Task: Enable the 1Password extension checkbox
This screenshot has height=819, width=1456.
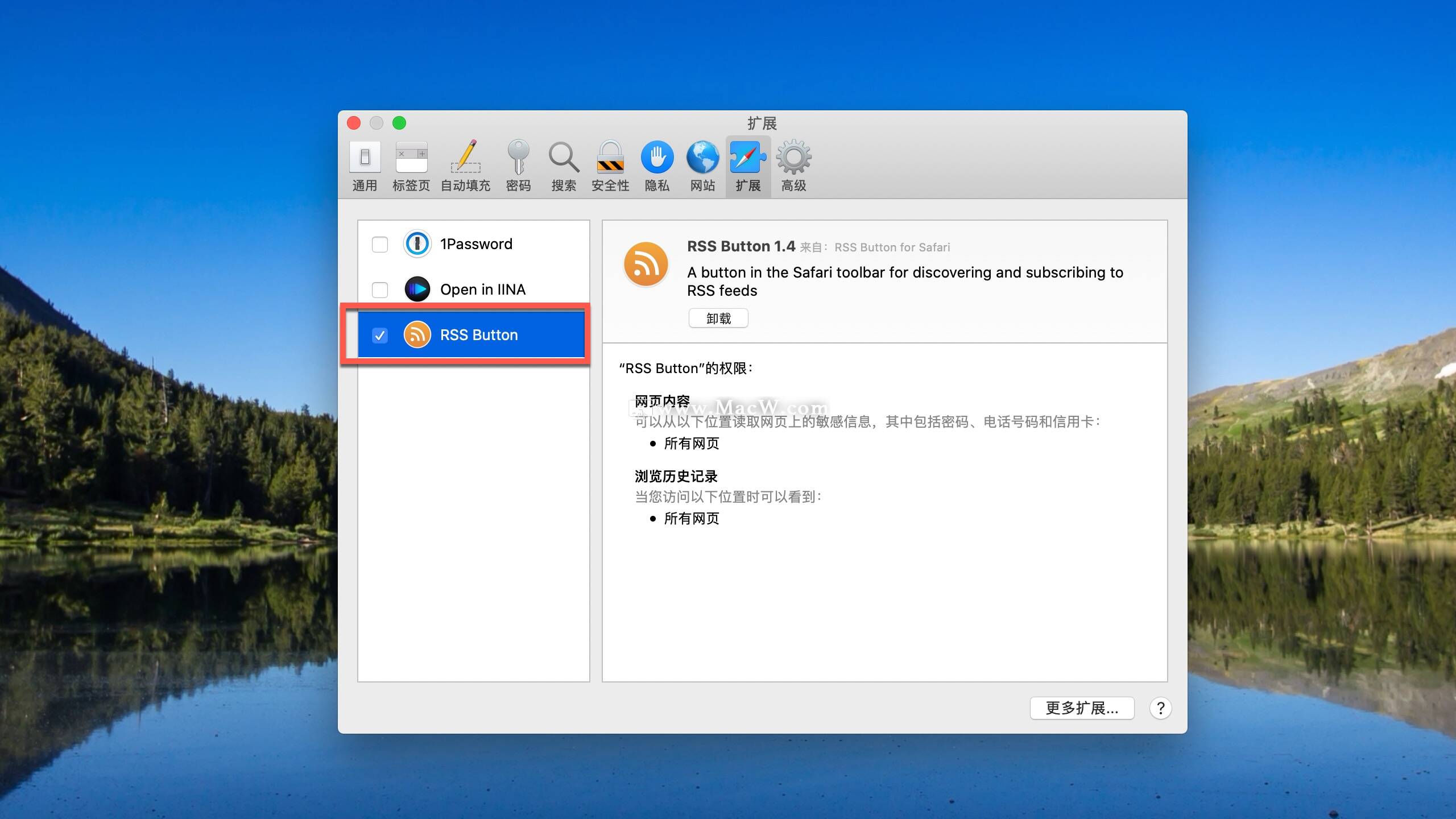Action: point(379,245)
